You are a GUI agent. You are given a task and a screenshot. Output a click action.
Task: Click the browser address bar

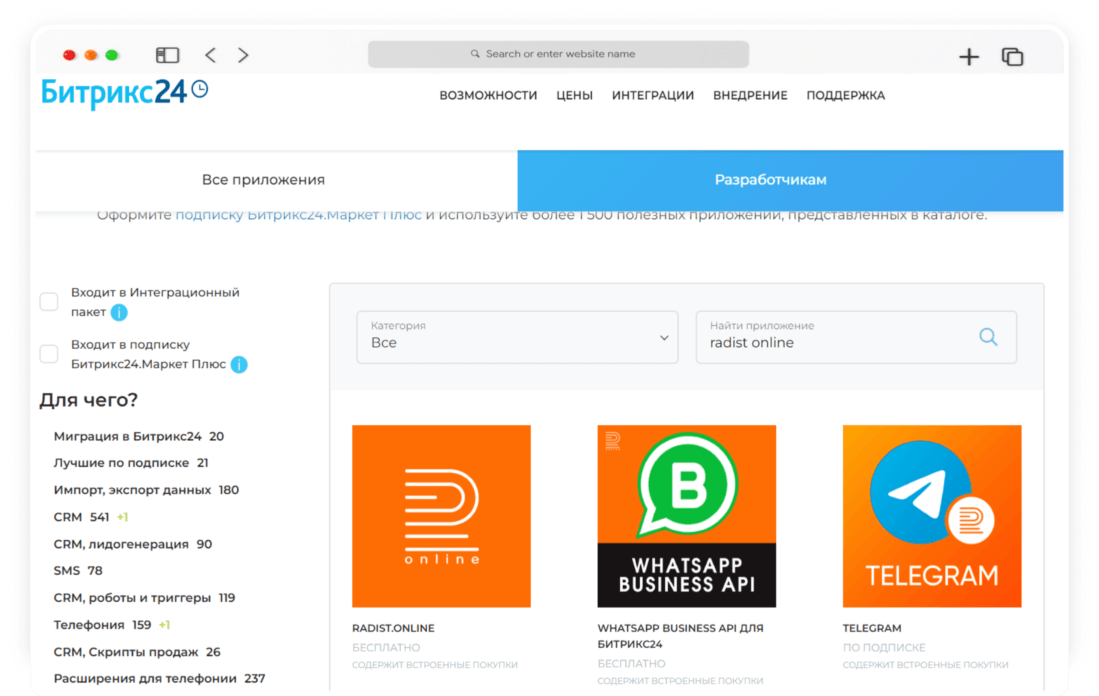pos(559,54)
